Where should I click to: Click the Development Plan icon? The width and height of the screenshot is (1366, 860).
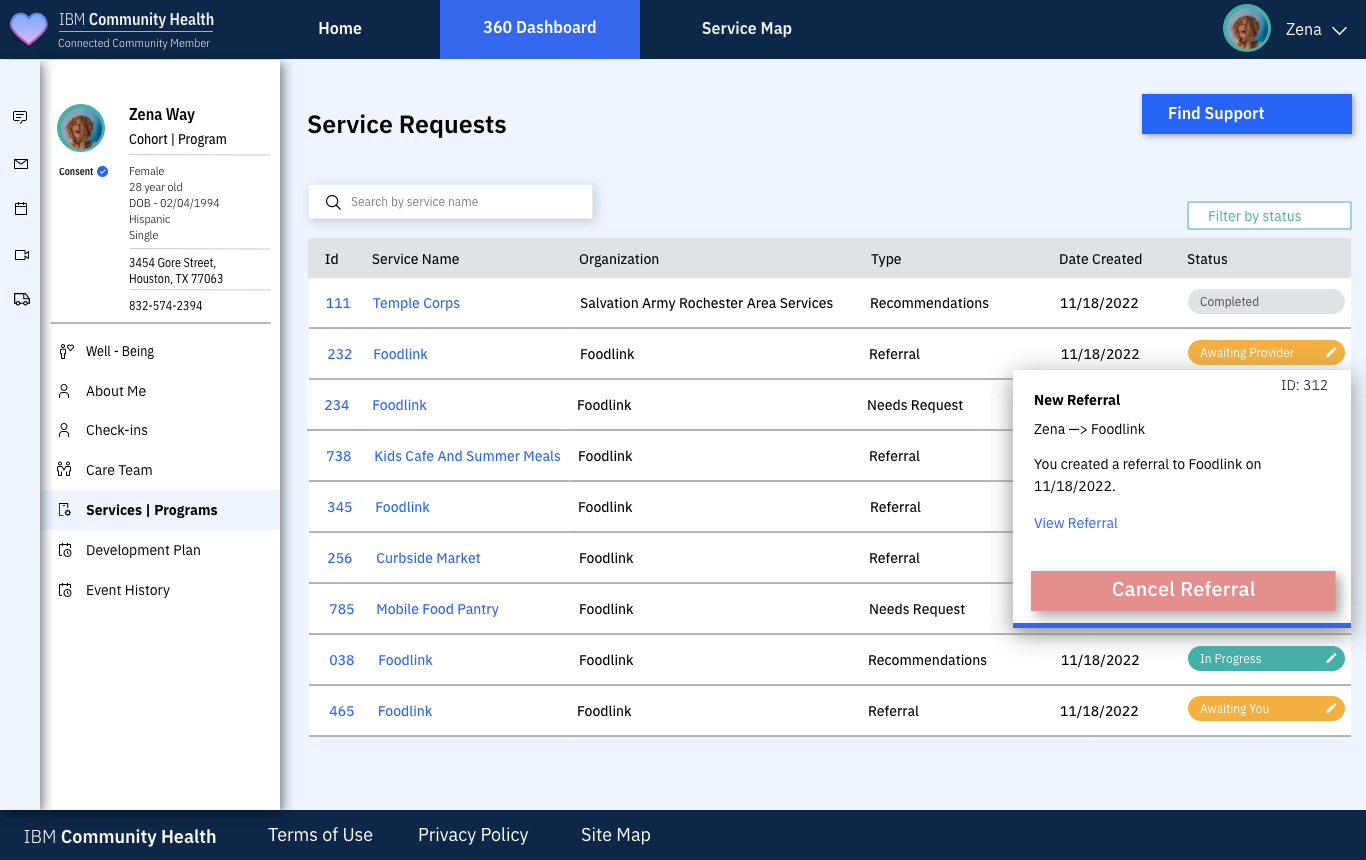(65, 550)
